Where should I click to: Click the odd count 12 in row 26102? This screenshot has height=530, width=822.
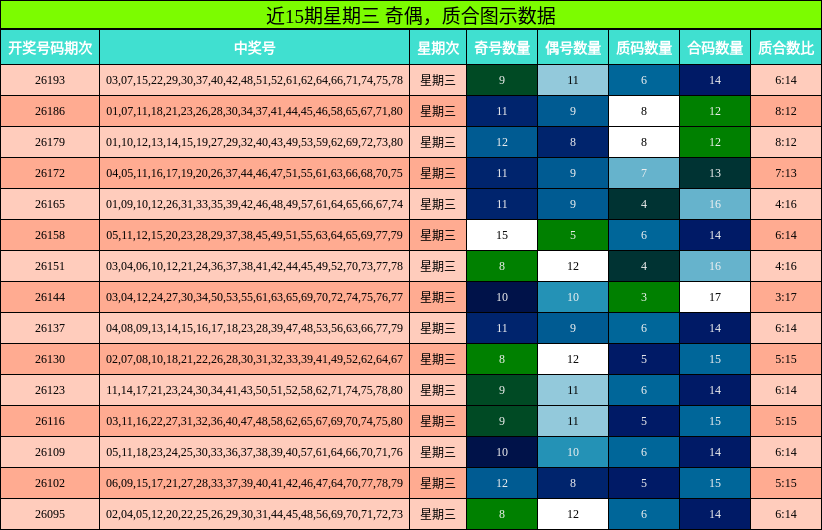pos(502,483)
